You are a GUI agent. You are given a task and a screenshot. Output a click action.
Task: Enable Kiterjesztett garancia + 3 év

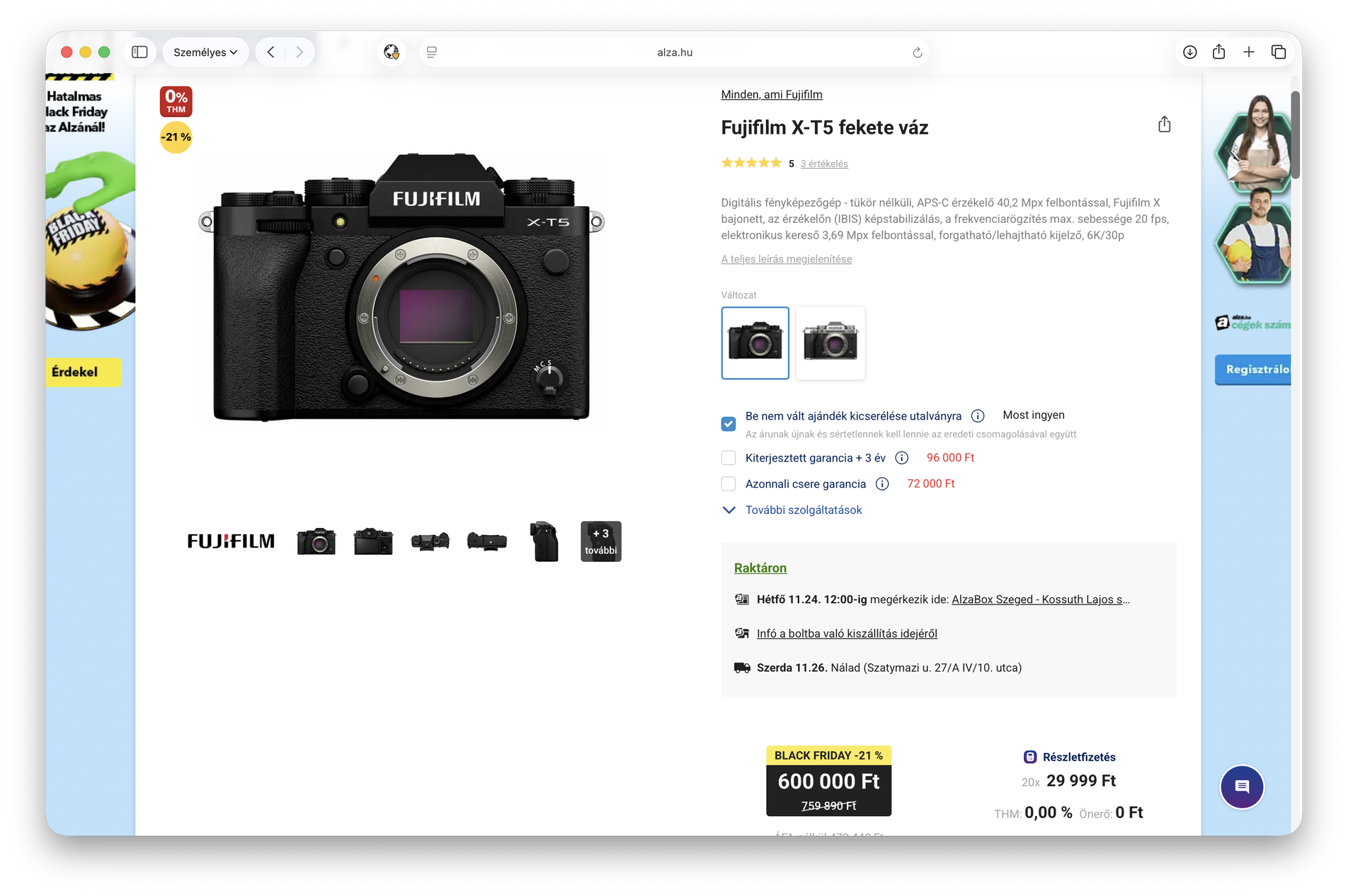(729, 458)
